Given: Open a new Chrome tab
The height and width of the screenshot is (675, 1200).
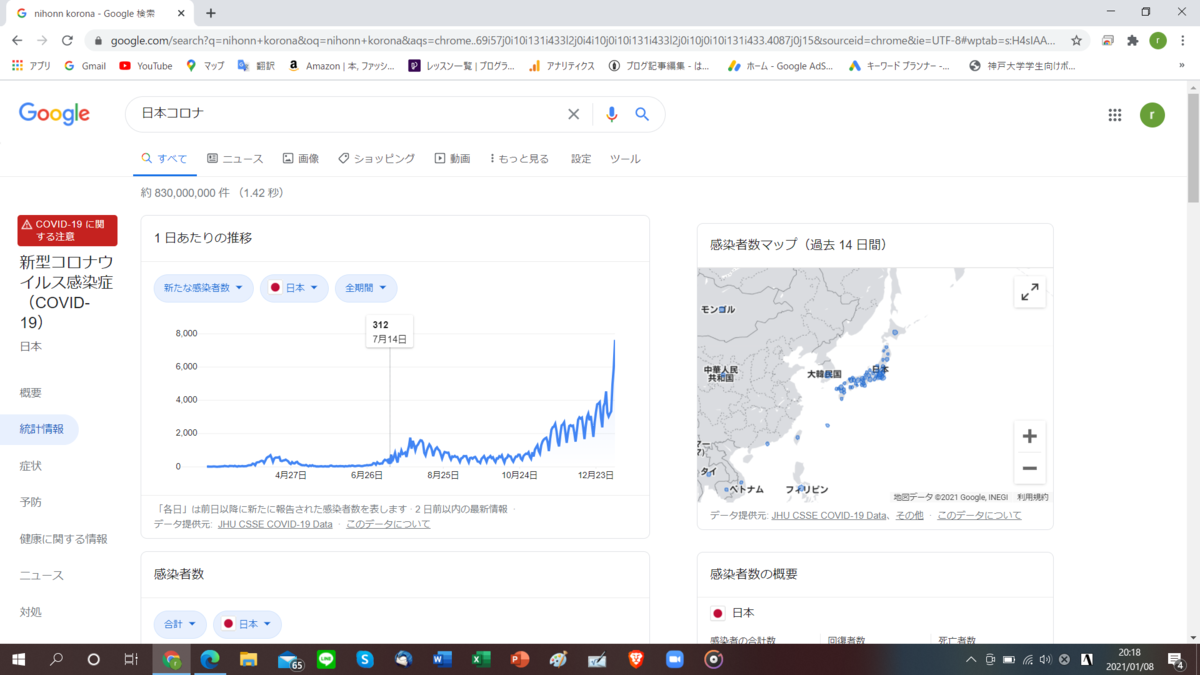Looking at the screenshot, I should [x=211, y=13].
